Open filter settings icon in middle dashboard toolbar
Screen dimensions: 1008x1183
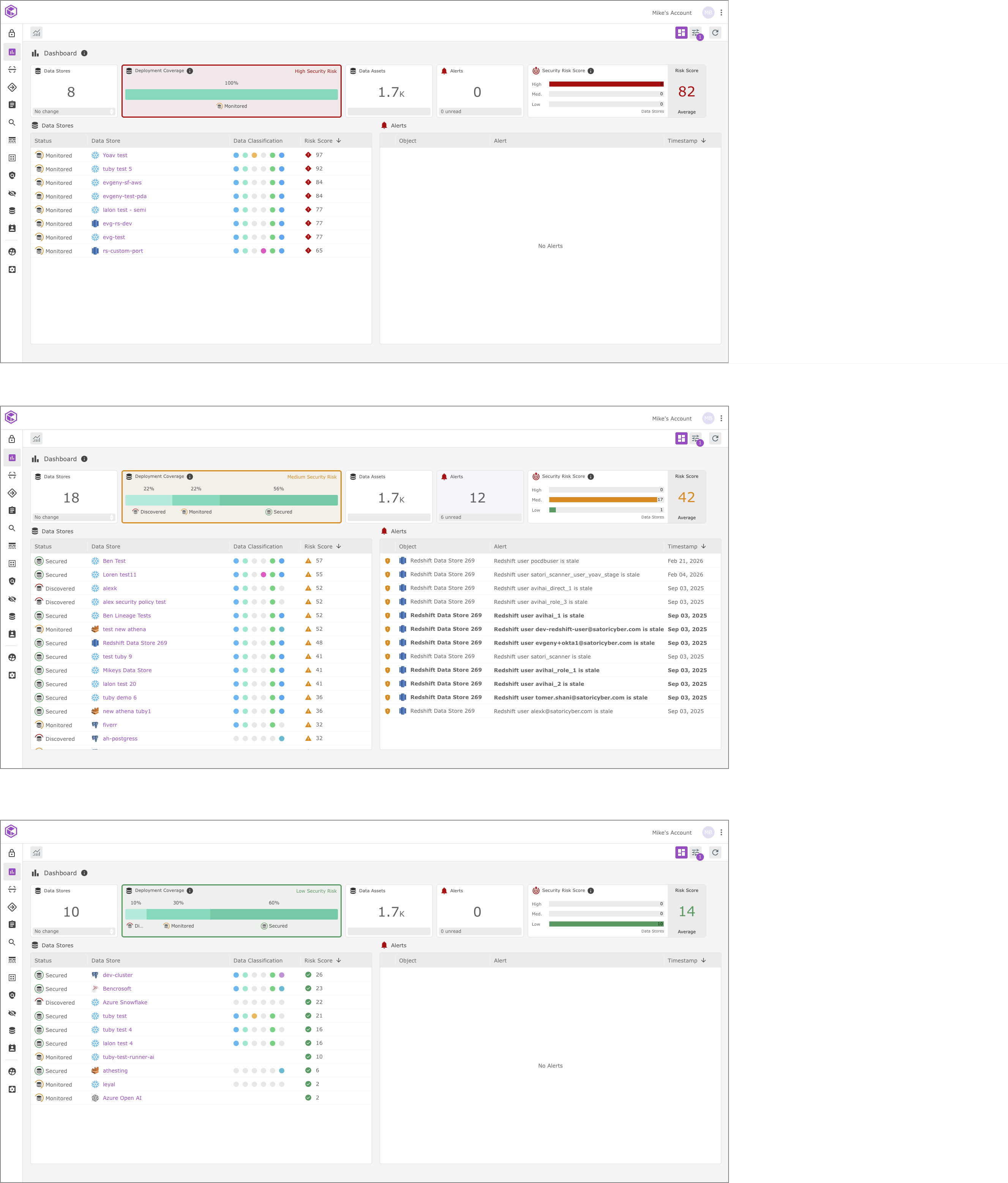point(696,438)
